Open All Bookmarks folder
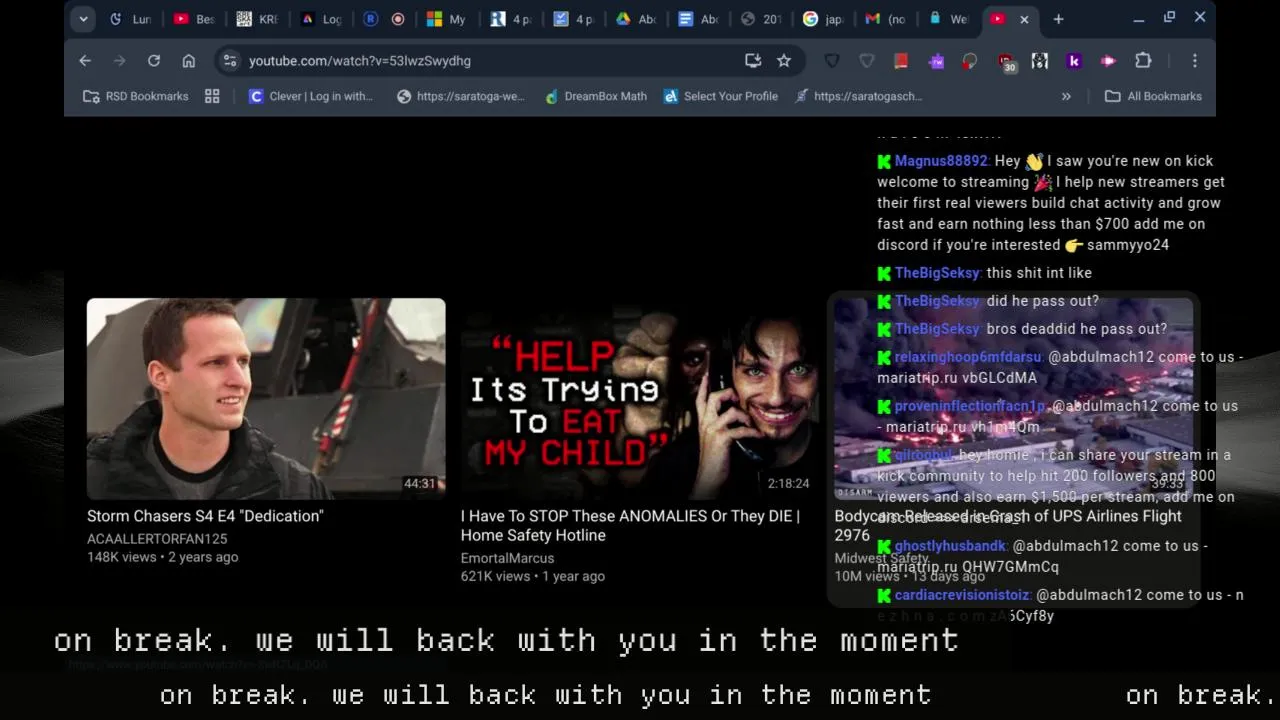 tap(1153, 96)
